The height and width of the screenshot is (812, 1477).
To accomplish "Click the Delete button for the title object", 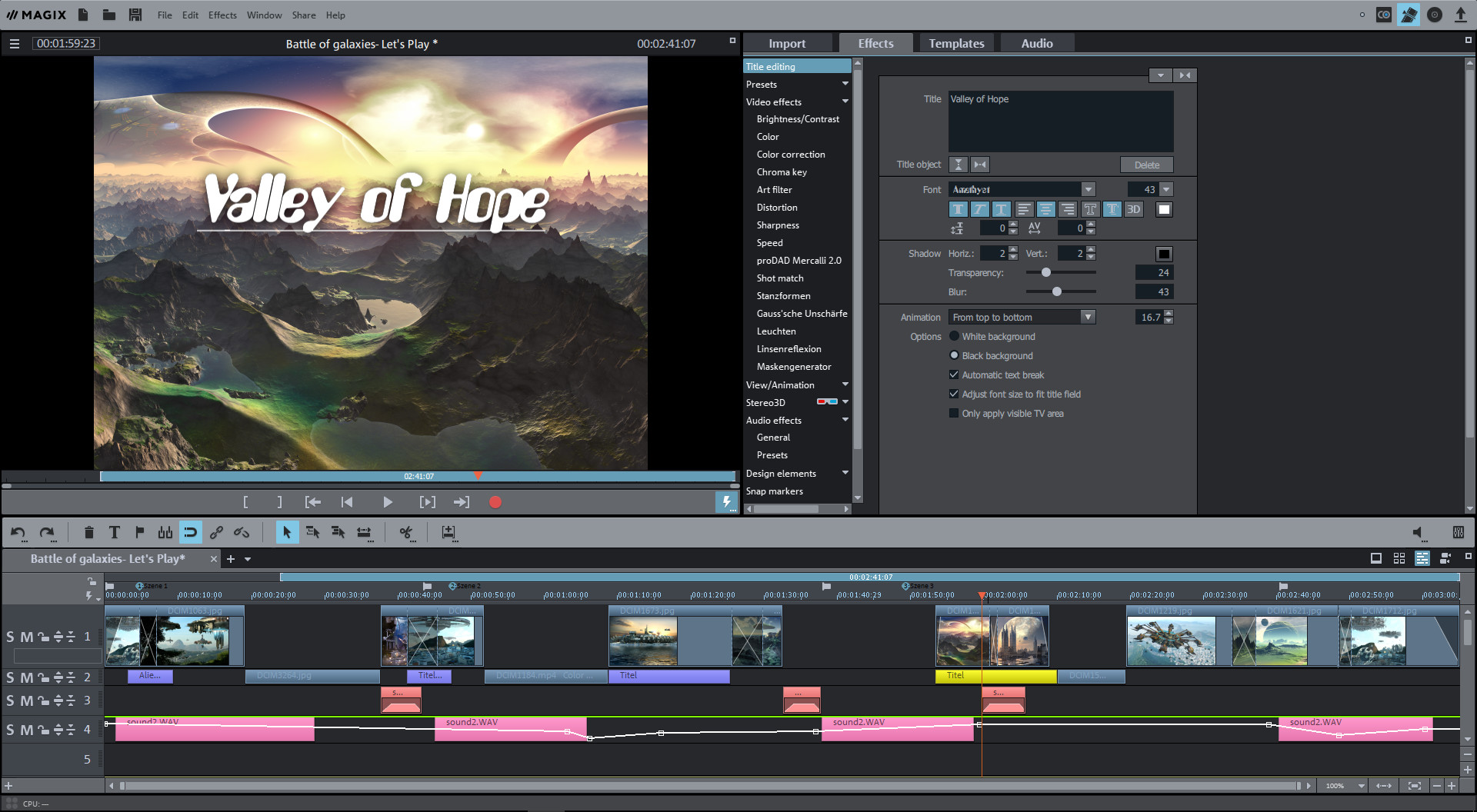I will point(1146,164).
